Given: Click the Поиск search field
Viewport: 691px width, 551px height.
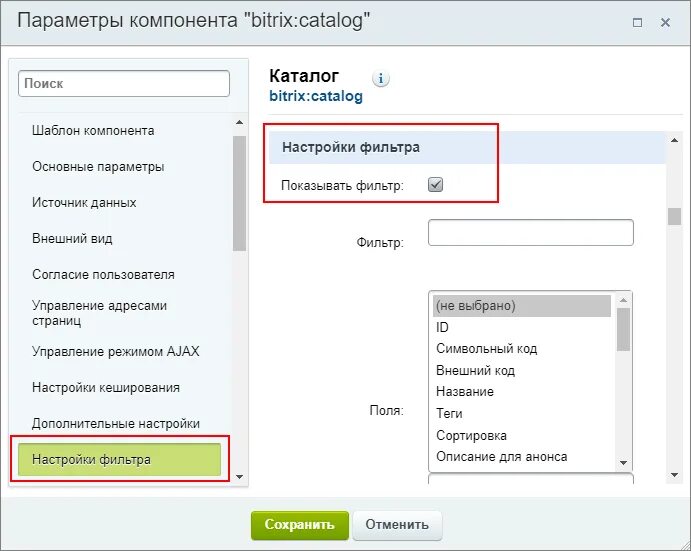Looking at the screenshot, I should (x=124, y=84).
